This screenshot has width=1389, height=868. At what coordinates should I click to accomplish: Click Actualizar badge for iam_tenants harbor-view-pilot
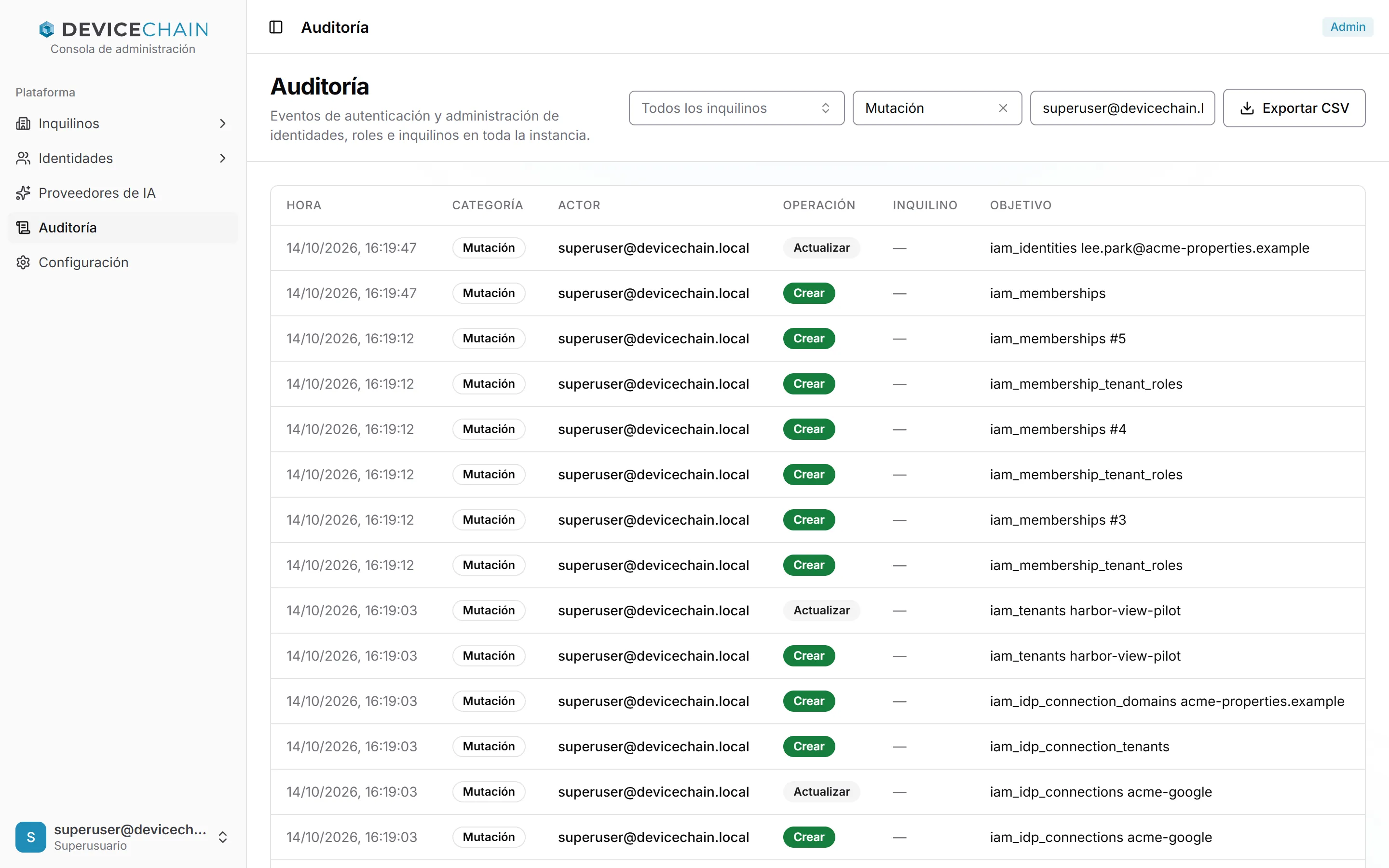[821, 610]
